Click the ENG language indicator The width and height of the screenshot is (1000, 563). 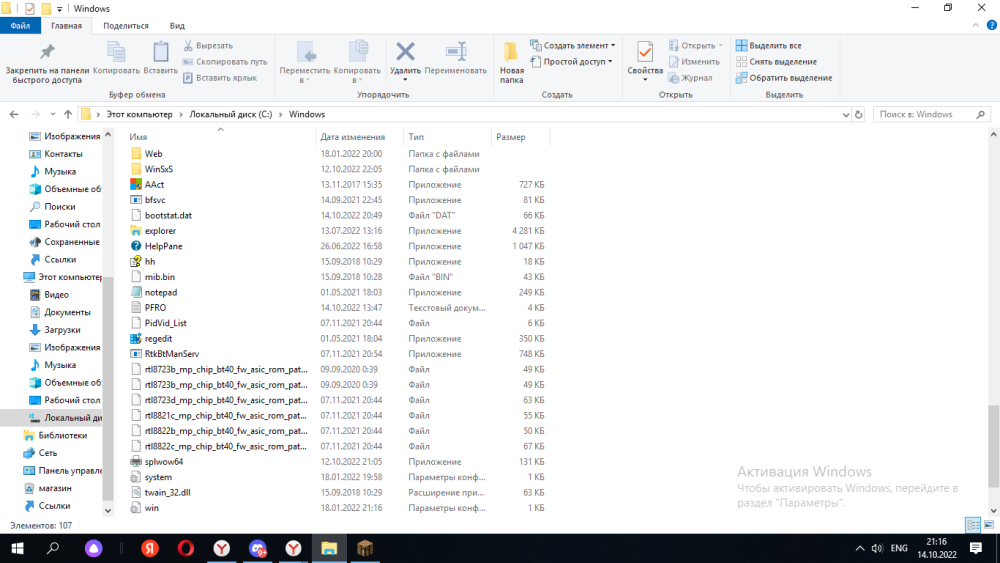899,548
